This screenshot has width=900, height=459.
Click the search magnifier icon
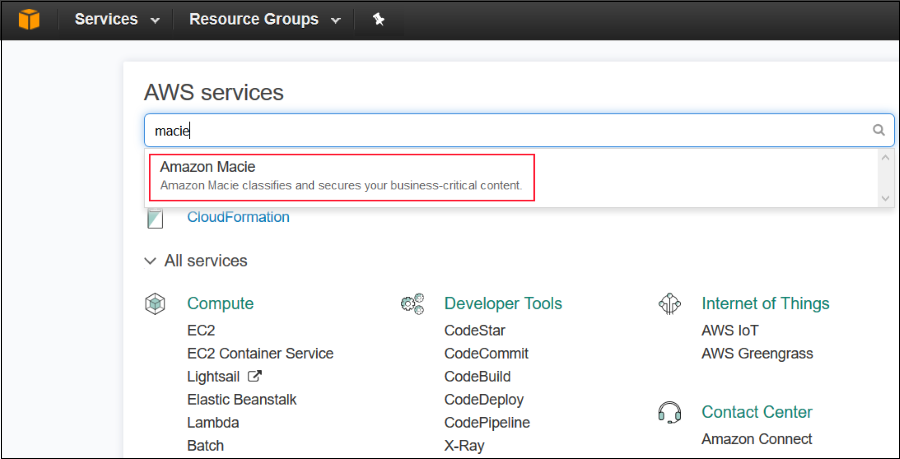[x=878, y=130]
